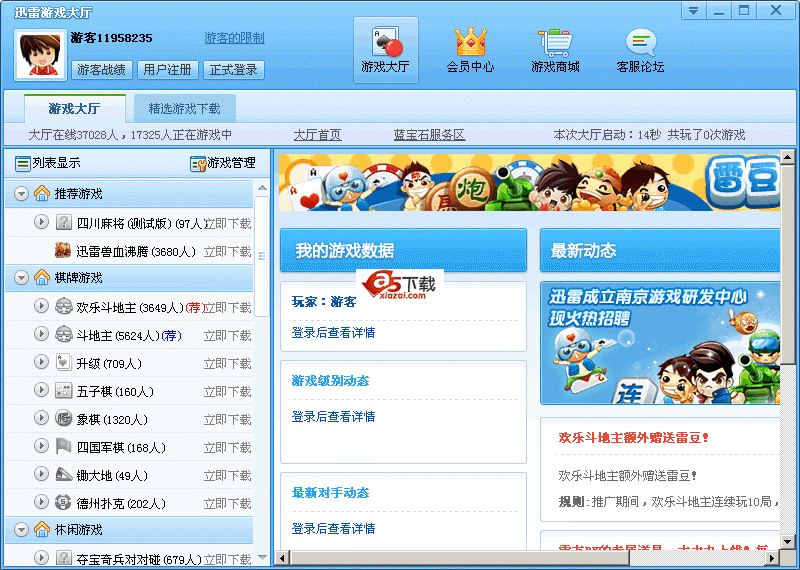Open the 游戏大厅 toolbar icon
Screen dimensions: 800x570
tap(386, 49)
